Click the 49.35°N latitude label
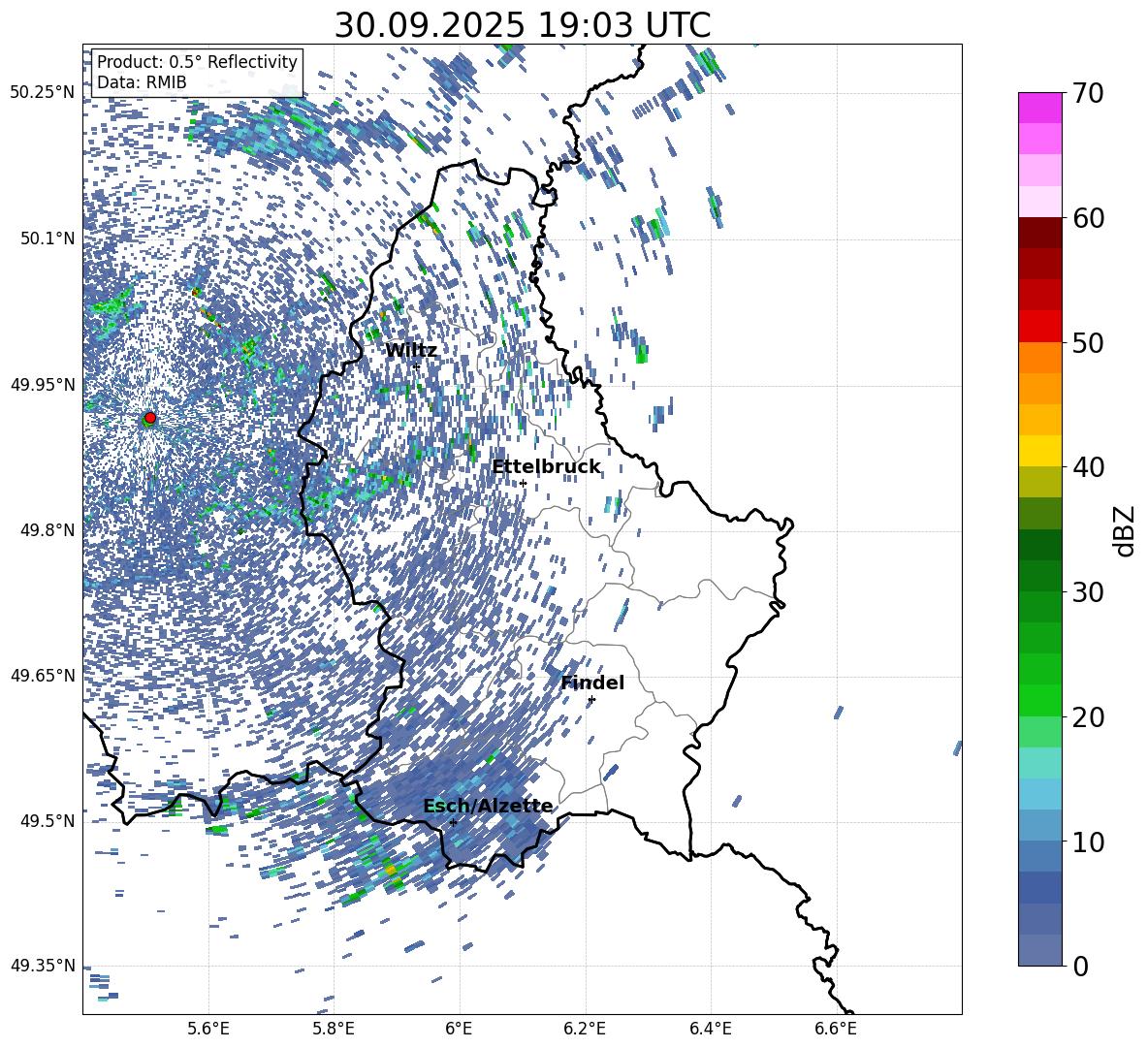 pos(43,966)
